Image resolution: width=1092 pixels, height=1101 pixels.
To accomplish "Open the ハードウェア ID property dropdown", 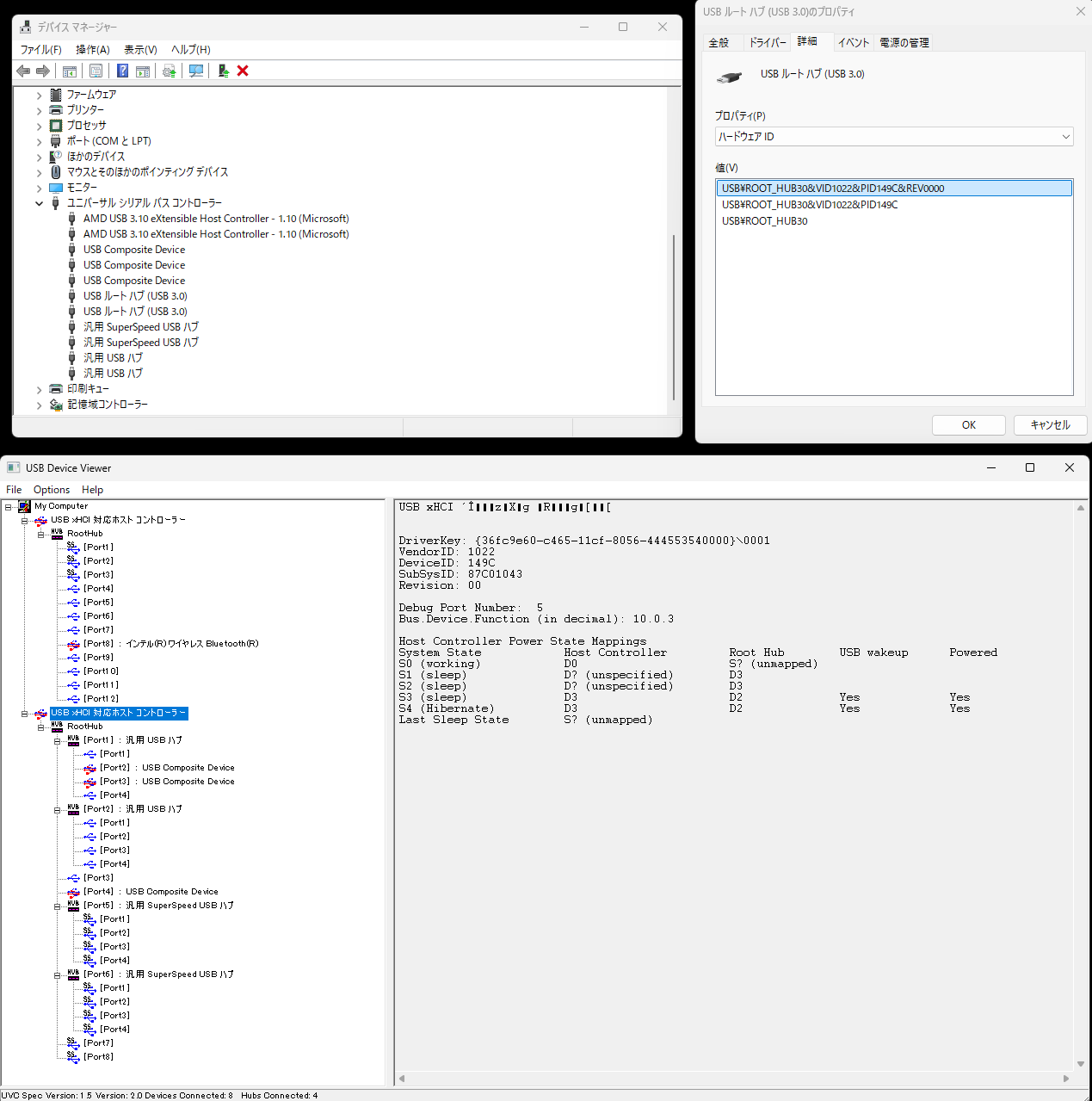I will (x=894, y=136).
